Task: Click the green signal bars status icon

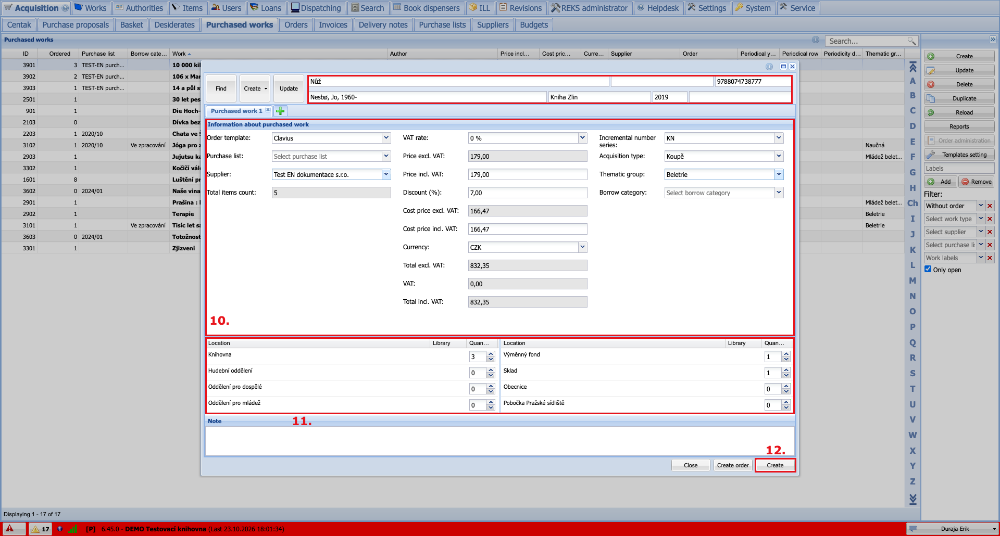Action: (73, 529)
